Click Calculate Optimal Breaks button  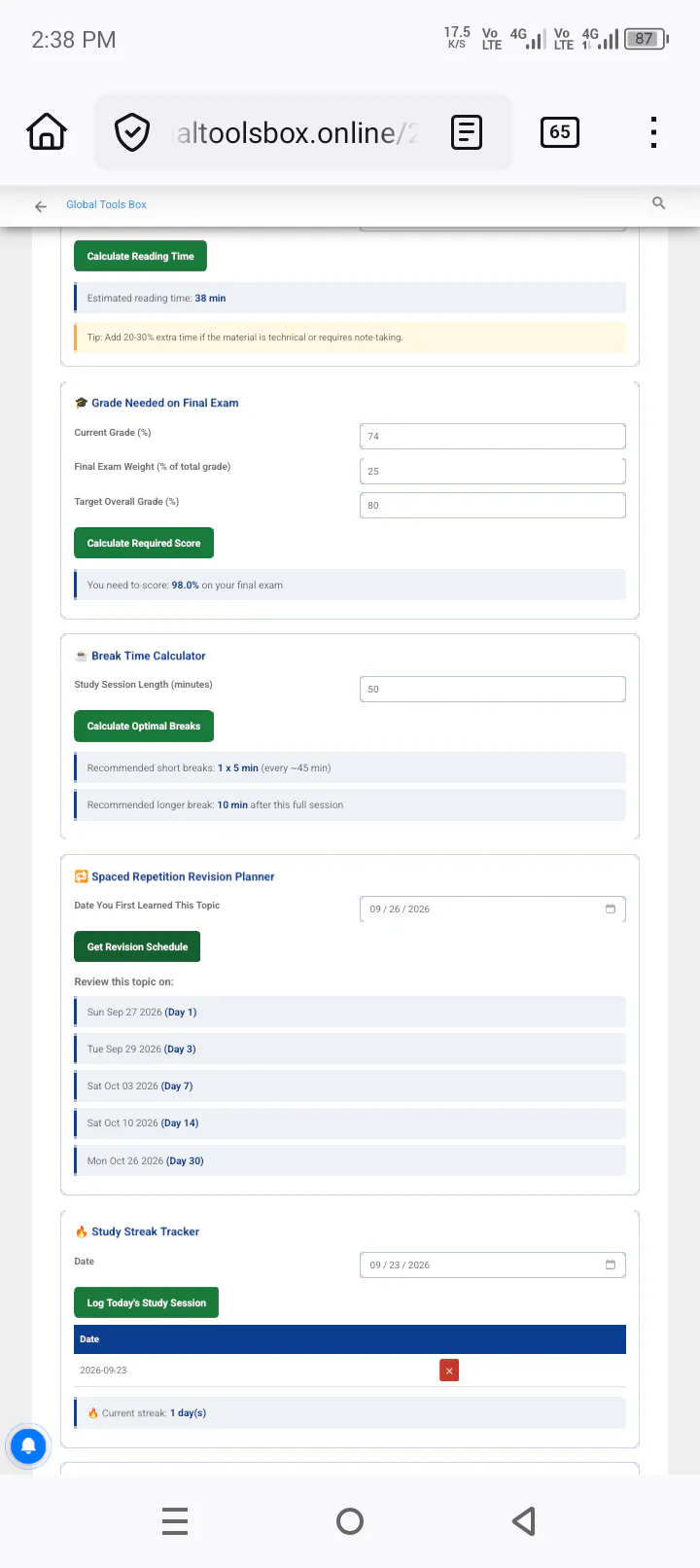point(144,726)
